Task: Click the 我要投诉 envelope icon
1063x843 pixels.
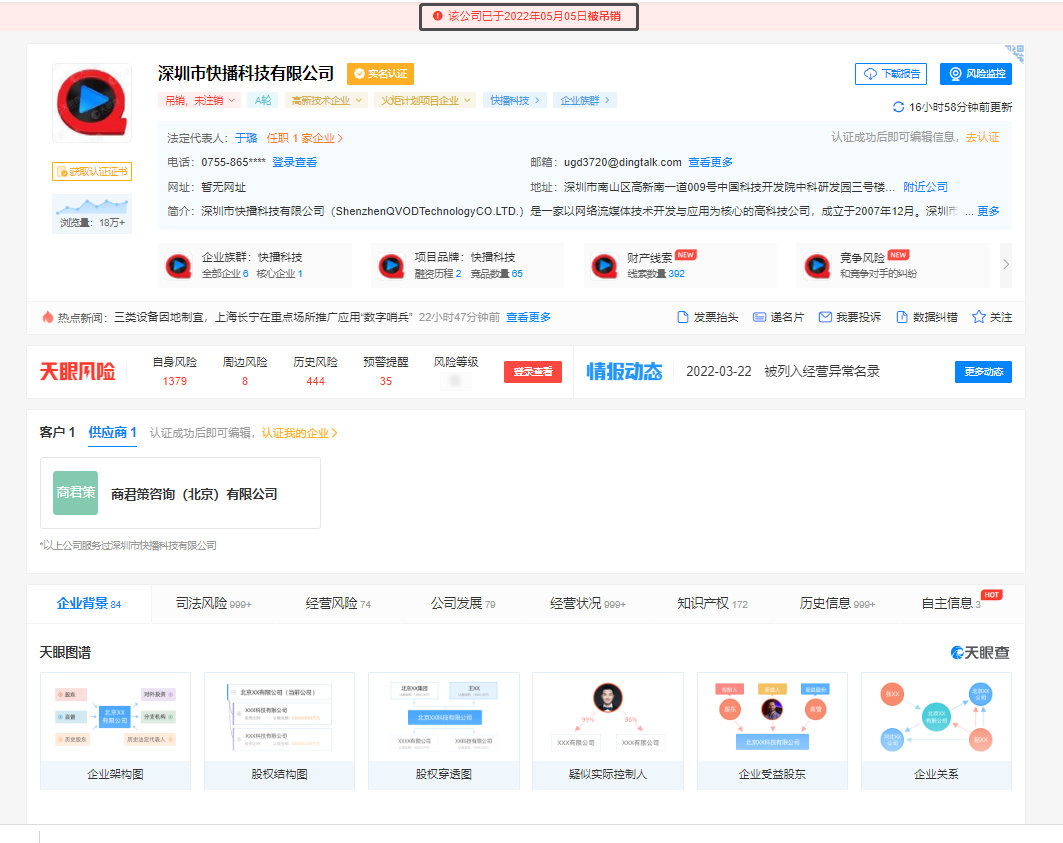Action: pos(825,317)
